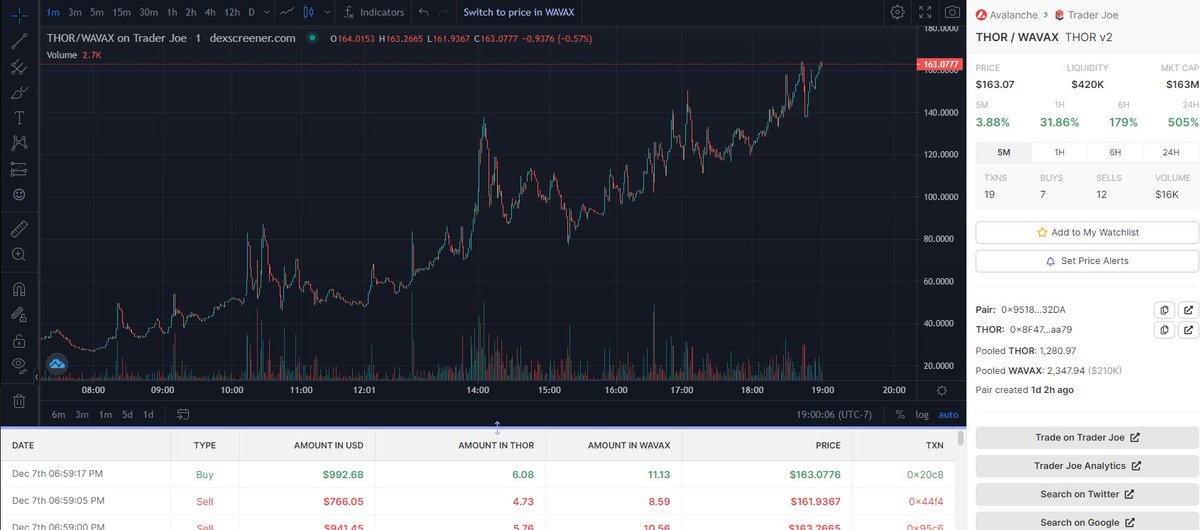Select the line chart style icon
Image resolution: width=1200 pixels, height=530 pixels.
pyautogui.click(x=287, y=12)
